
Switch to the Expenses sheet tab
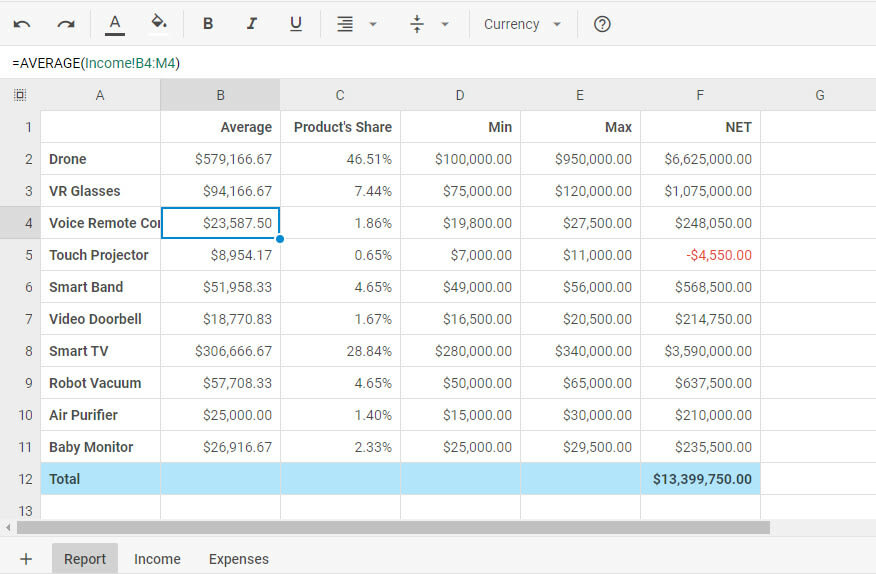239,559
